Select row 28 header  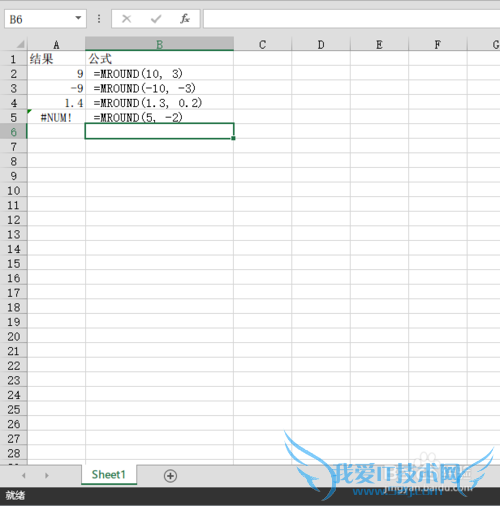coord(13,453)
